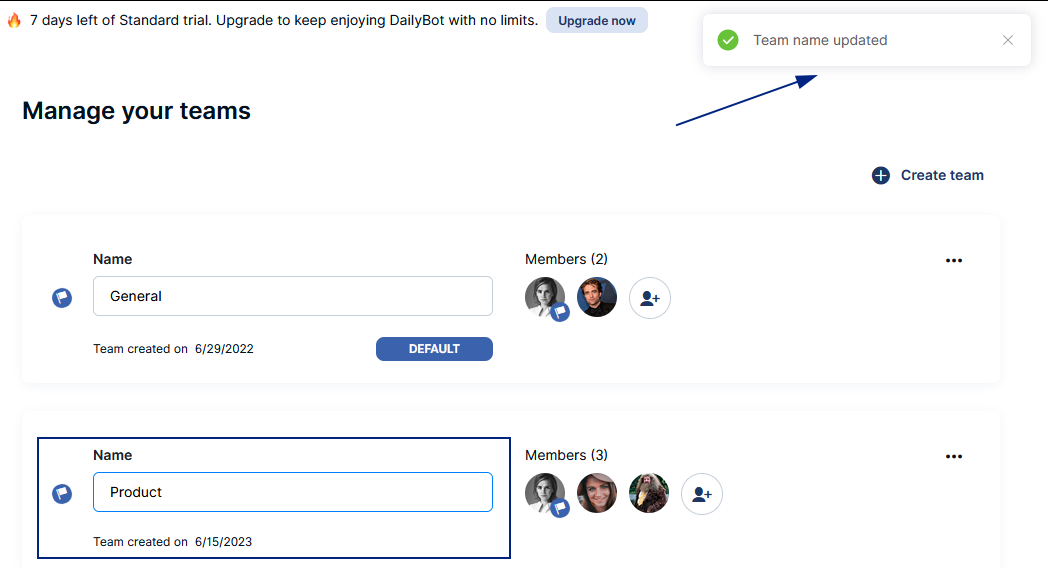The width and height of the screenshot is (1048, 568).
Task: Click the add member icon in General team
Action: click(x=650, y=298)
